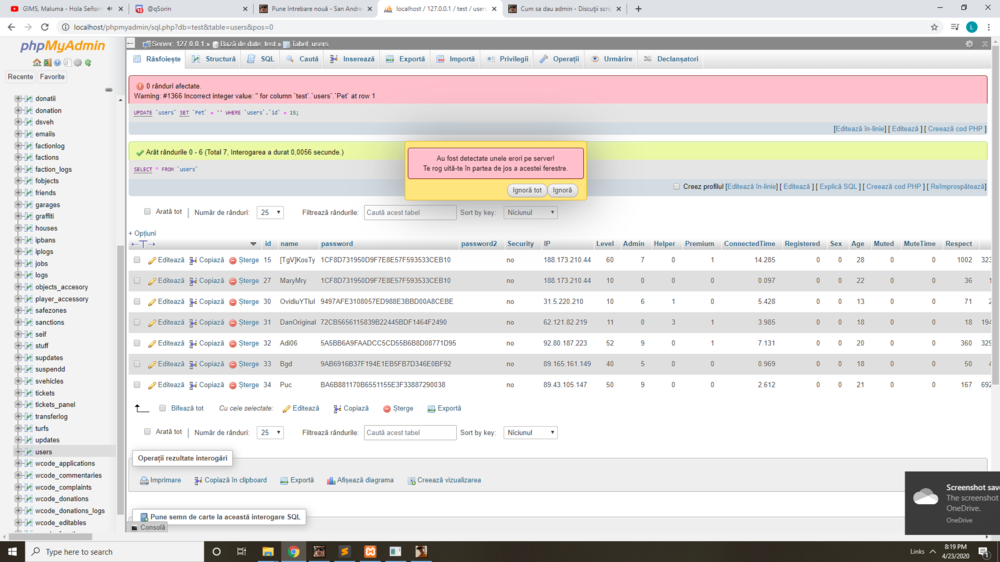Tick the Bifează tot checkbox
This screenshot has height=562, width=1000.
(x=163, y=408)
